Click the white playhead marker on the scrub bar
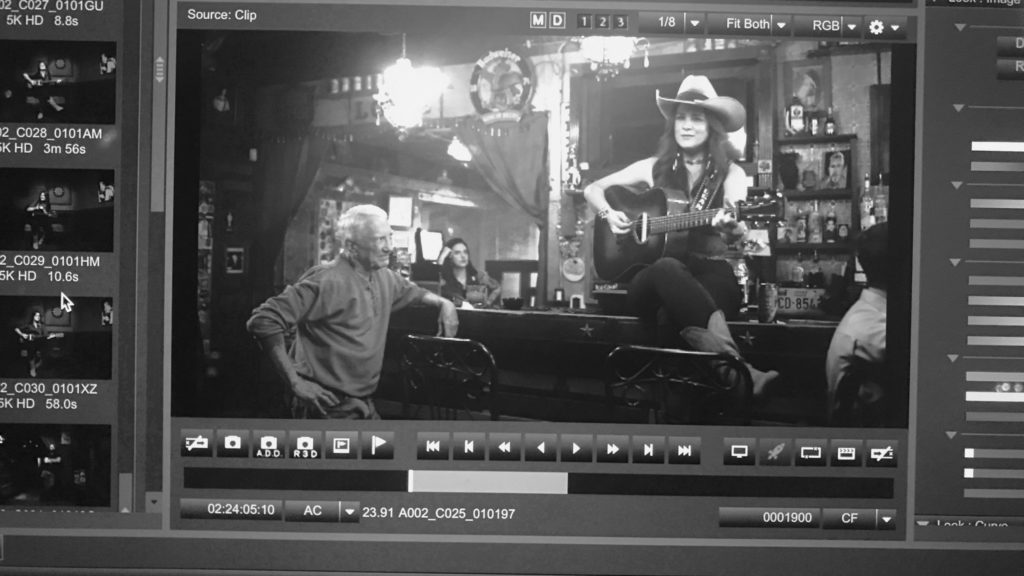Image resolution: width=1024 pixels, height=576 pixels. point(410,482)
